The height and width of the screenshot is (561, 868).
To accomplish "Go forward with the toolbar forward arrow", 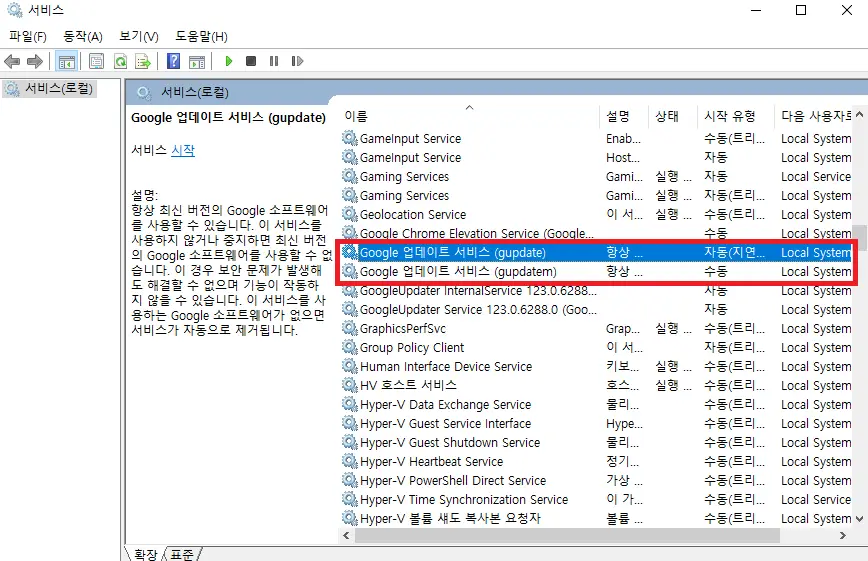I will [x=35, y=61].
